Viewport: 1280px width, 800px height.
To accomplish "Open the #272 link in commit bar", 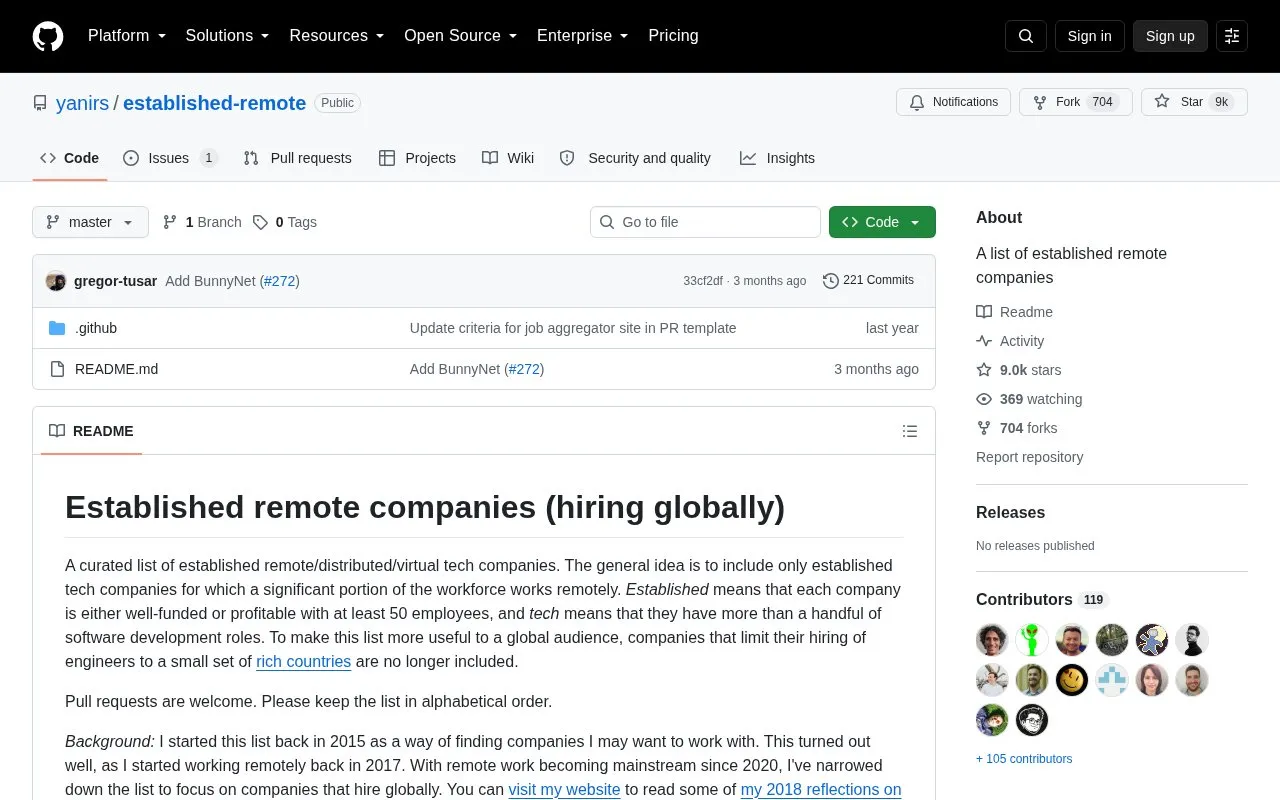I will coord(280,281).
